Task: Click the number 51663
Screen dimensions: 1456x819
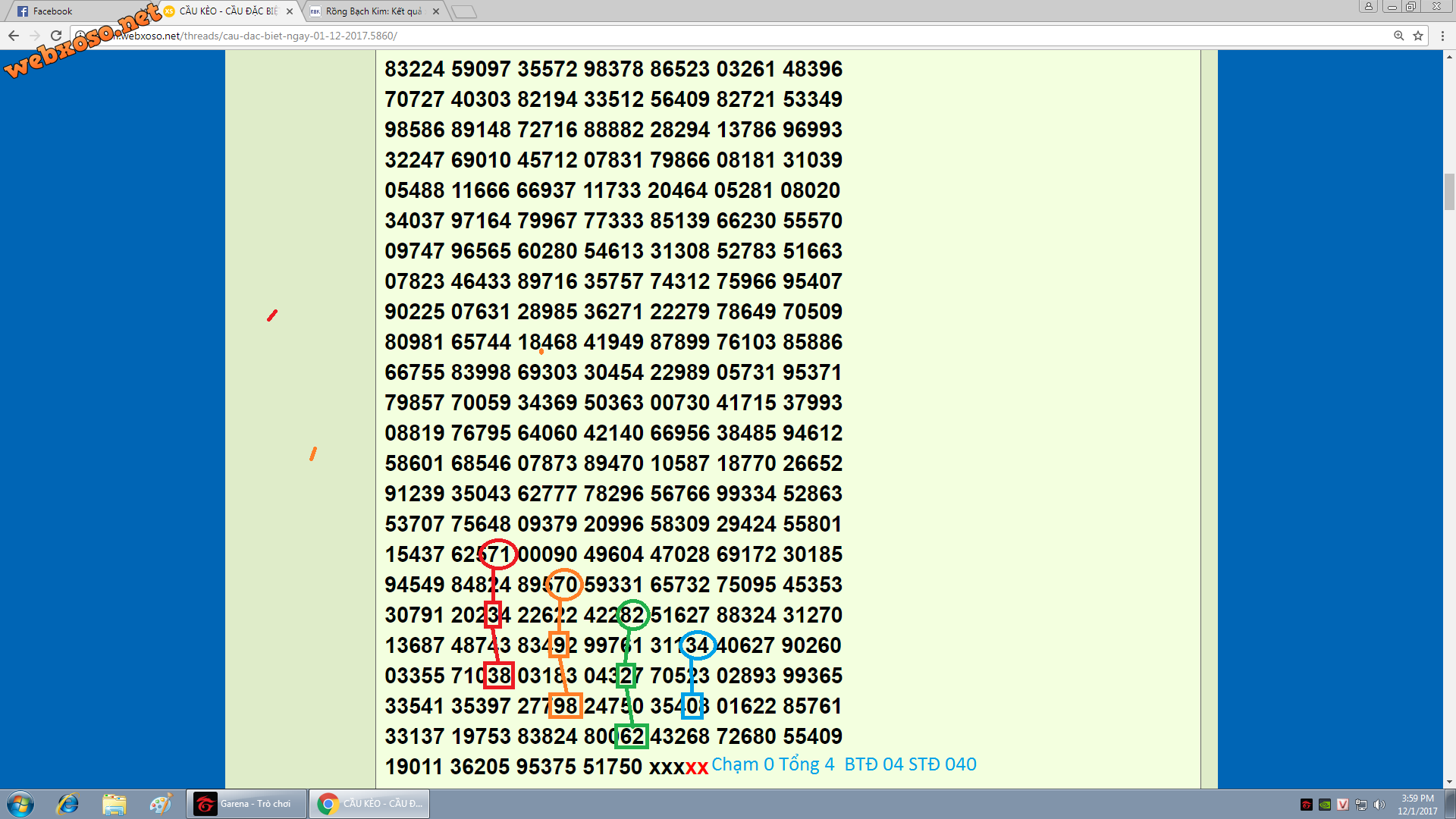Action: coord(813,251)
